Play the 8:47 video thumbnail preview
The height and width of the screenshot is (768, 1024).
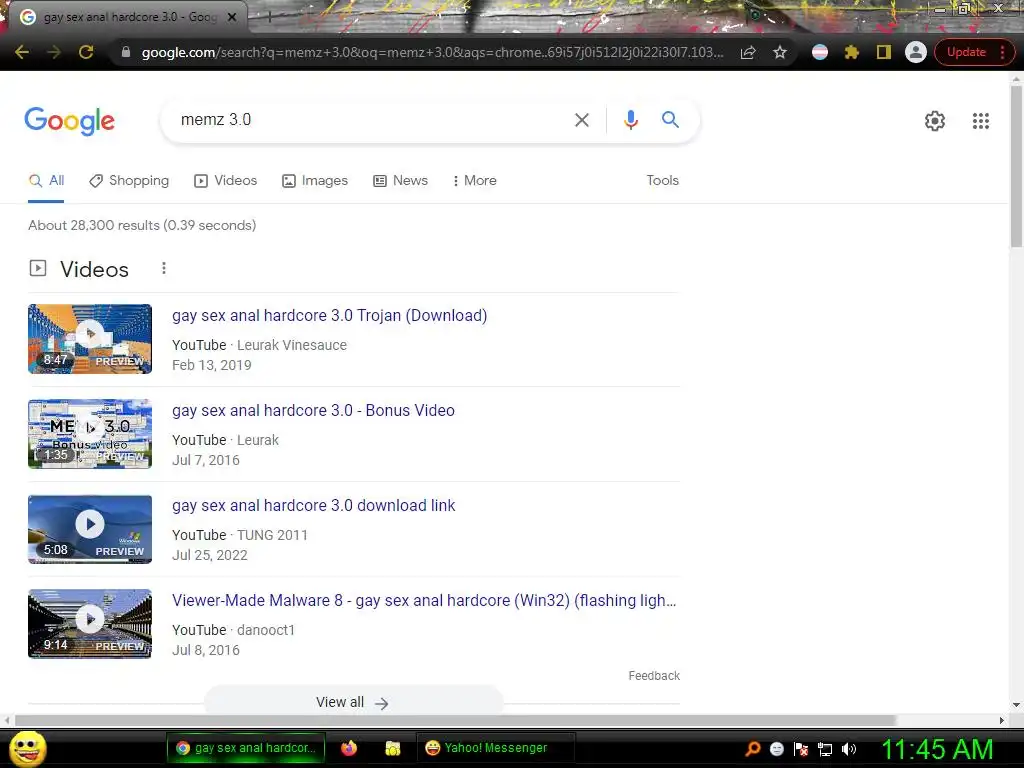click(x=90, y=339)
